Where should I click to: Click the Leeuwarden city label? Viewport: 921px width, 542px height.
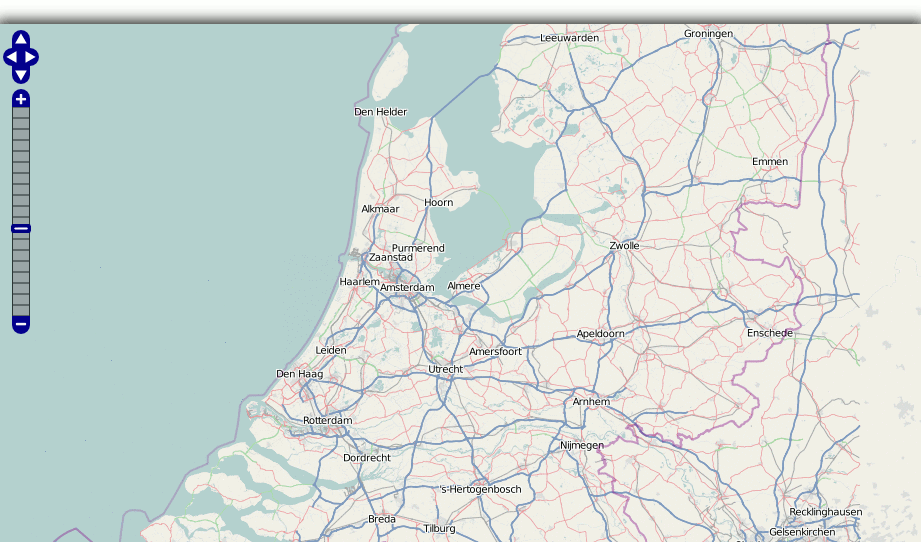[x=569, y=38]
